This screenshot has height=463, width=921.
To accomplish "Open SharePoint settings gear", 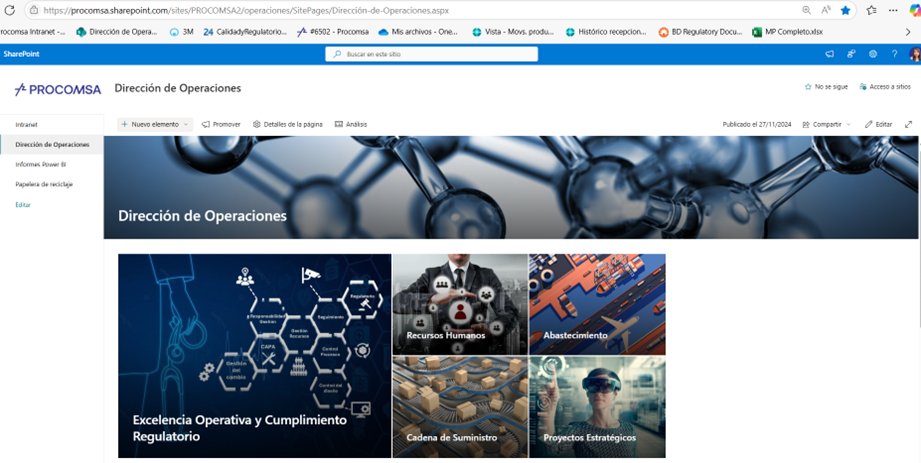I will 873,54.
